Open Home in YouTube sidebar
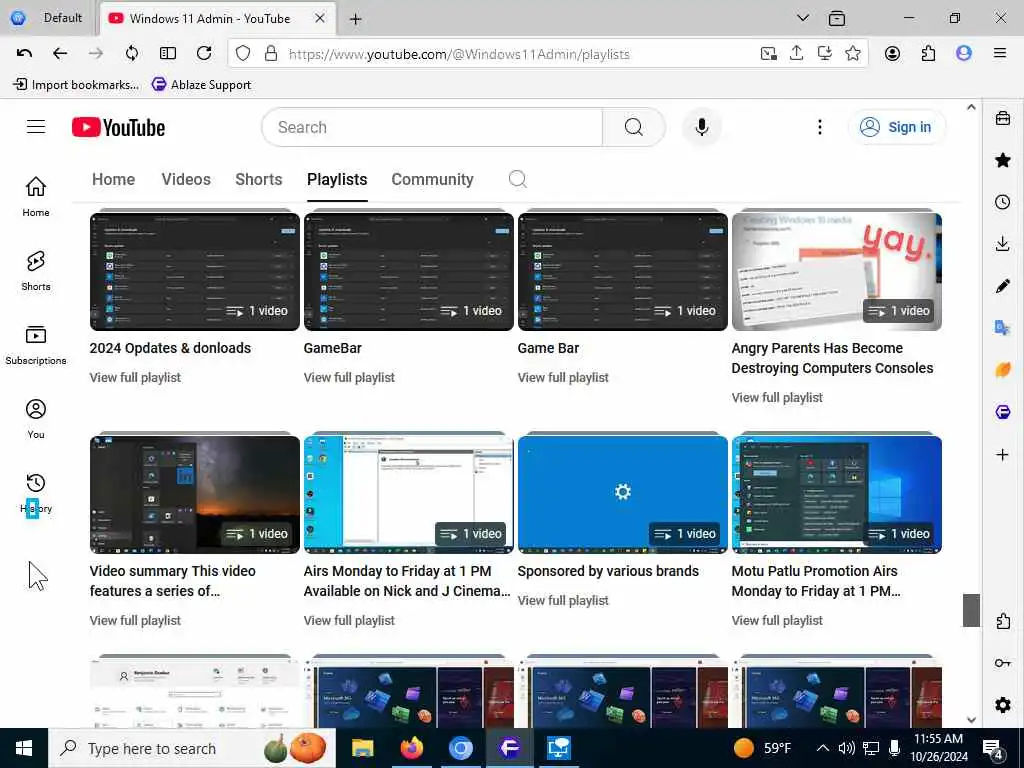 click(x=36, y=196)
